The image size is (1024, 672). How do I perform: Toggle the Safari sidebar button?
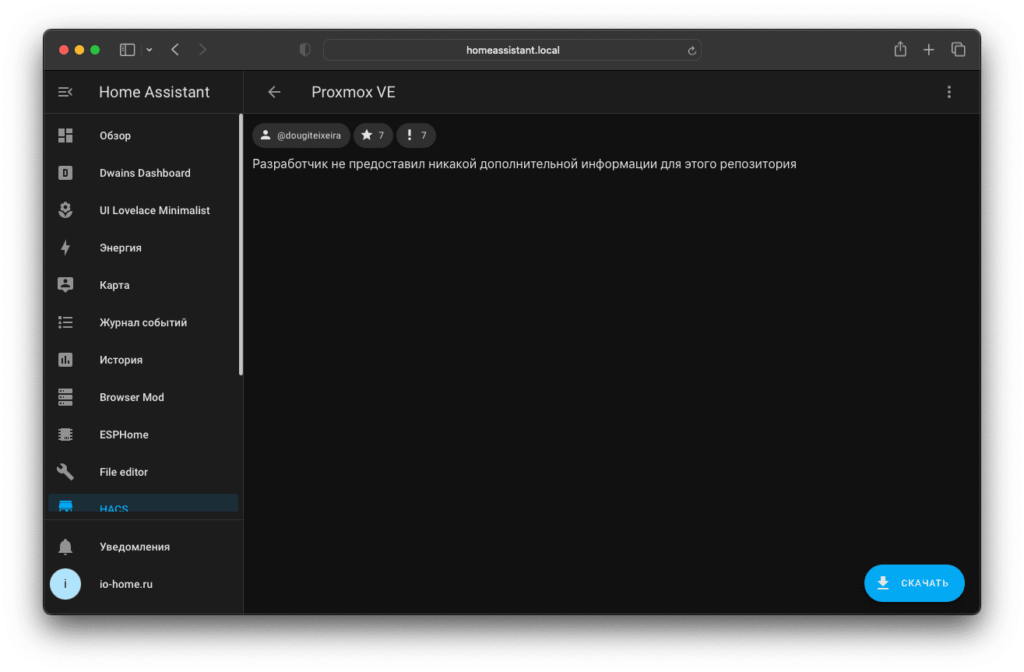[127, 50]
